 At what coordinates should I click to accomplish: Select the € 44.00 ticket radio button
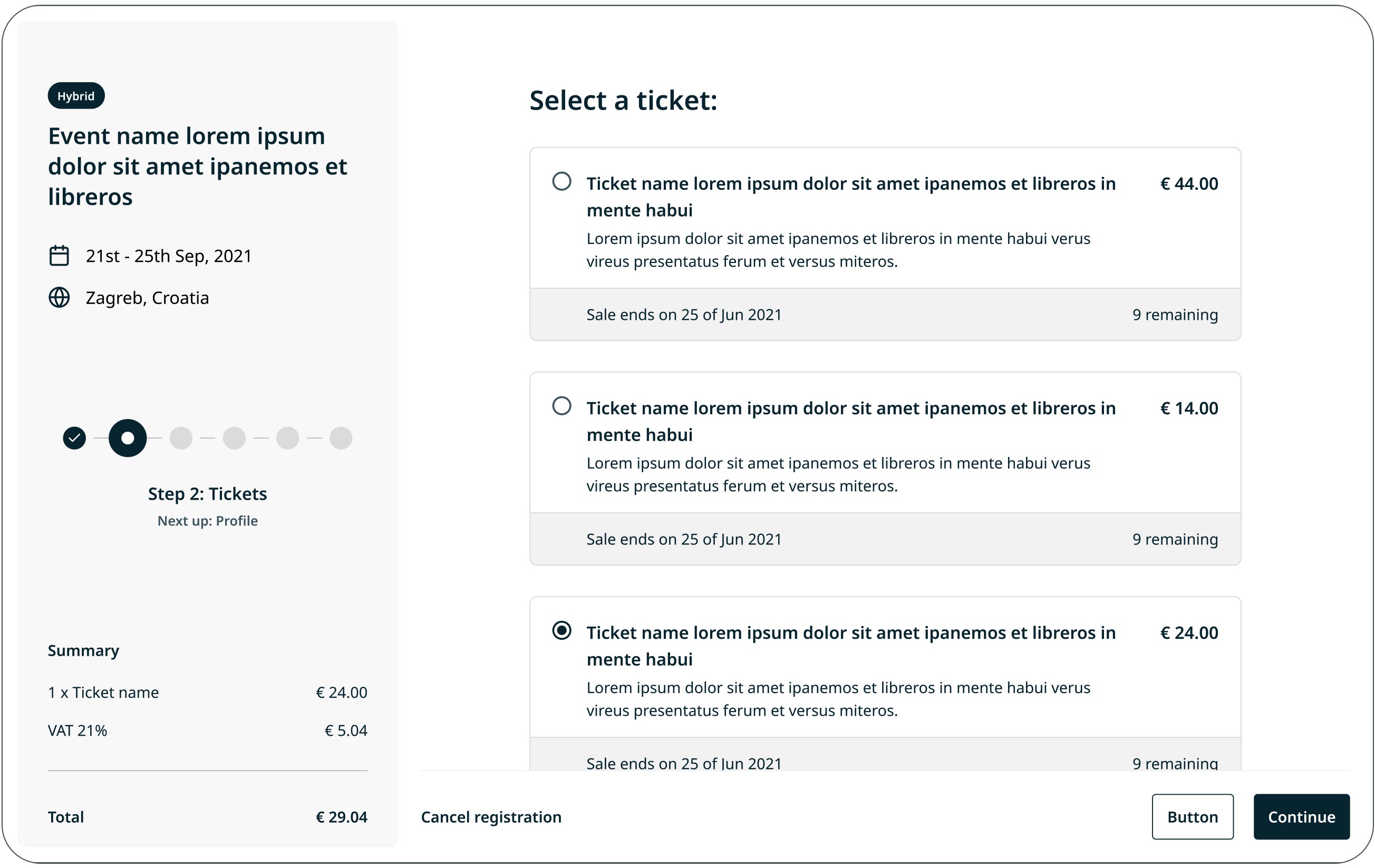coord(562,181)
